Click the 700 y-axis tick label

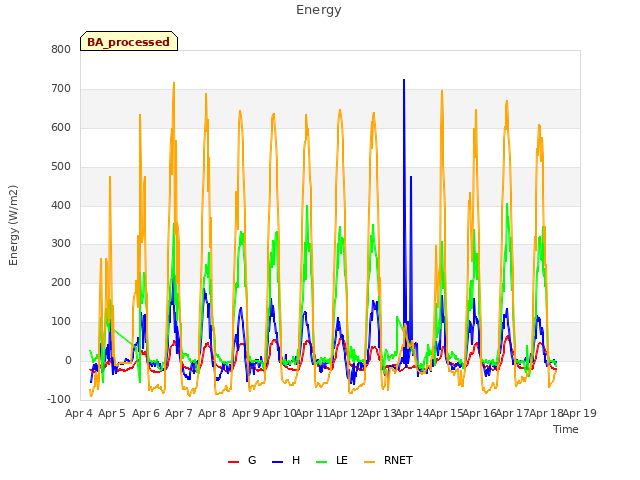(61, 89)
